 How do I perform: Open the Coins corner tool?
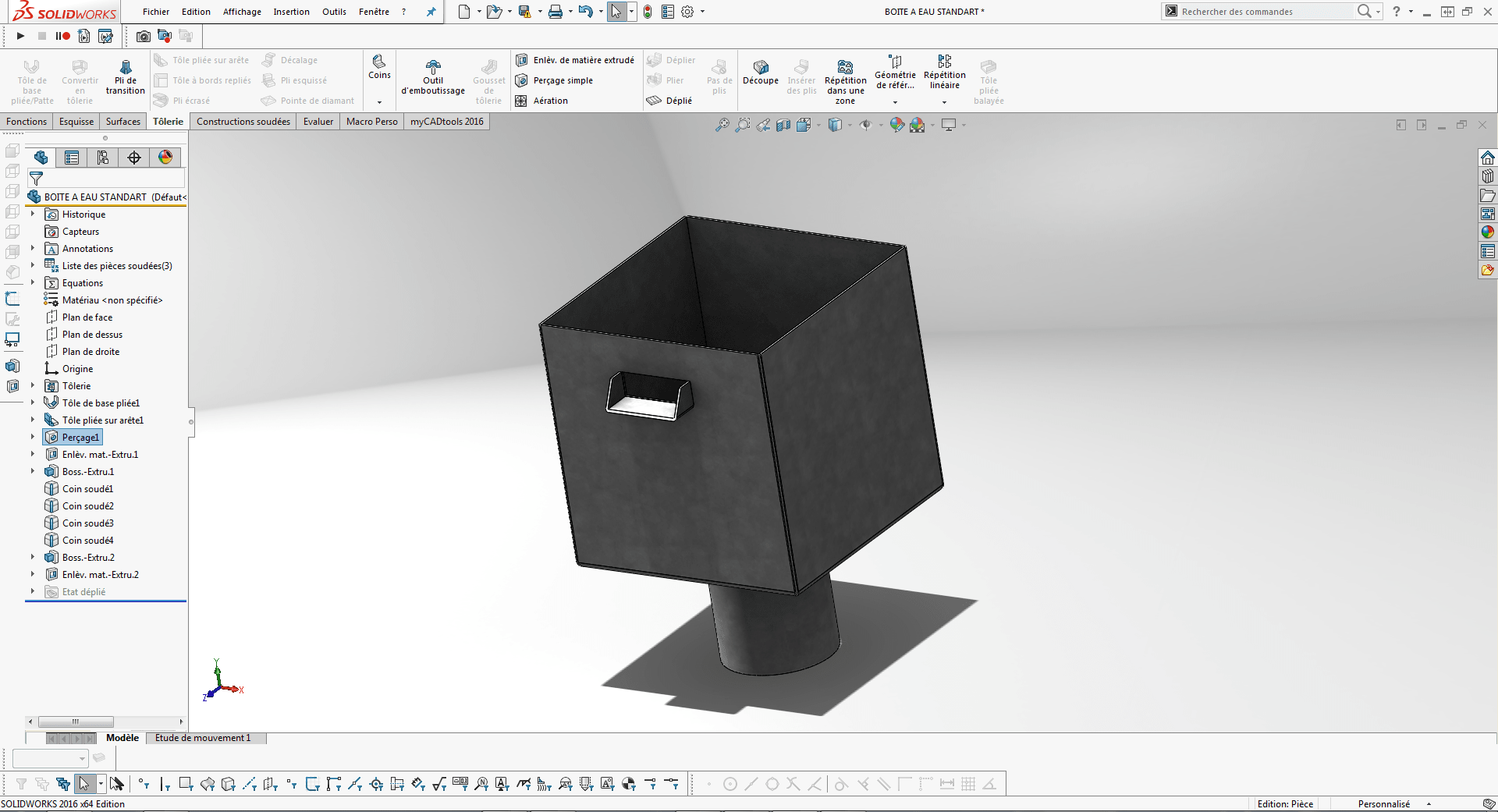click(379, 67)
